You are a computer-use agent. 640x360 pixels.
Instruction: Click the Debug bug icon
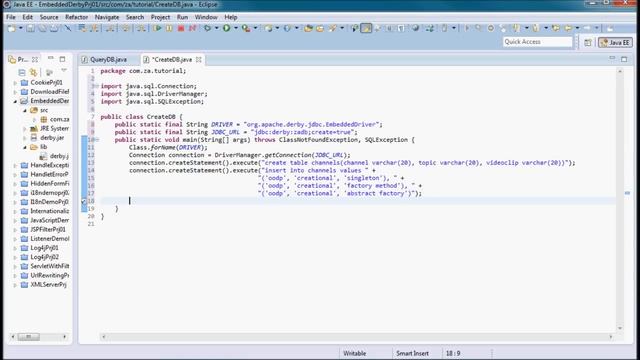point(208,28)
